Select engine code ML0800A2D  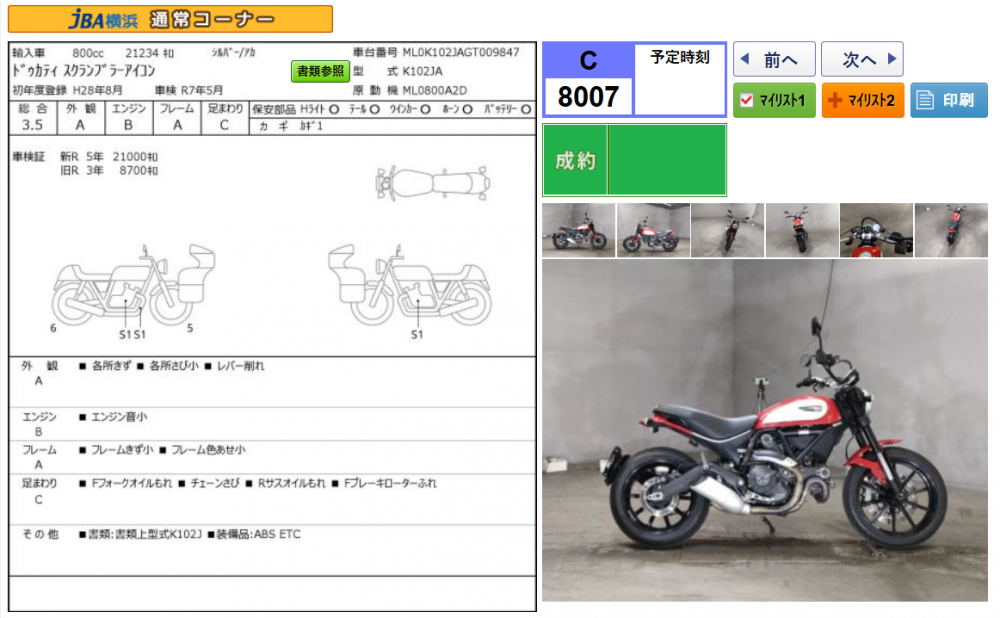[435, 91]
